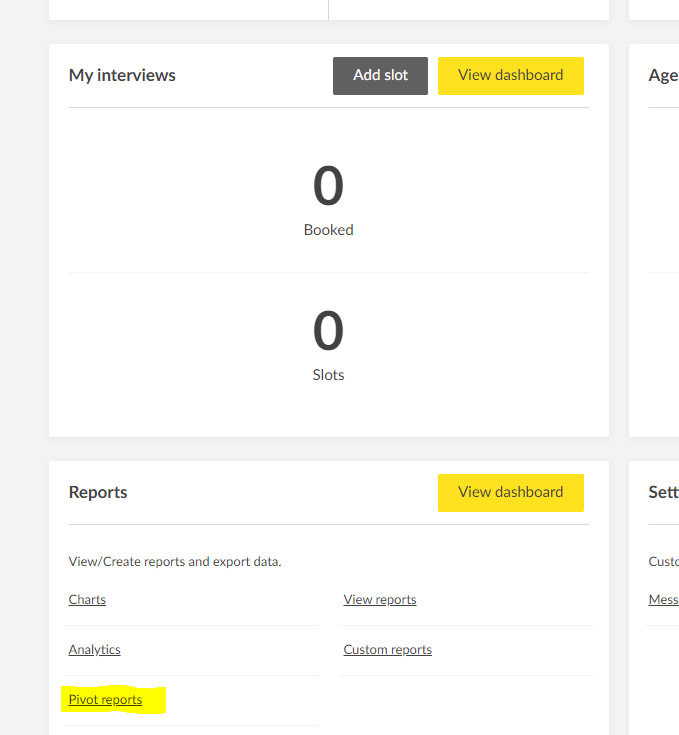Click the Reports card heading

(x=98, y=493)
